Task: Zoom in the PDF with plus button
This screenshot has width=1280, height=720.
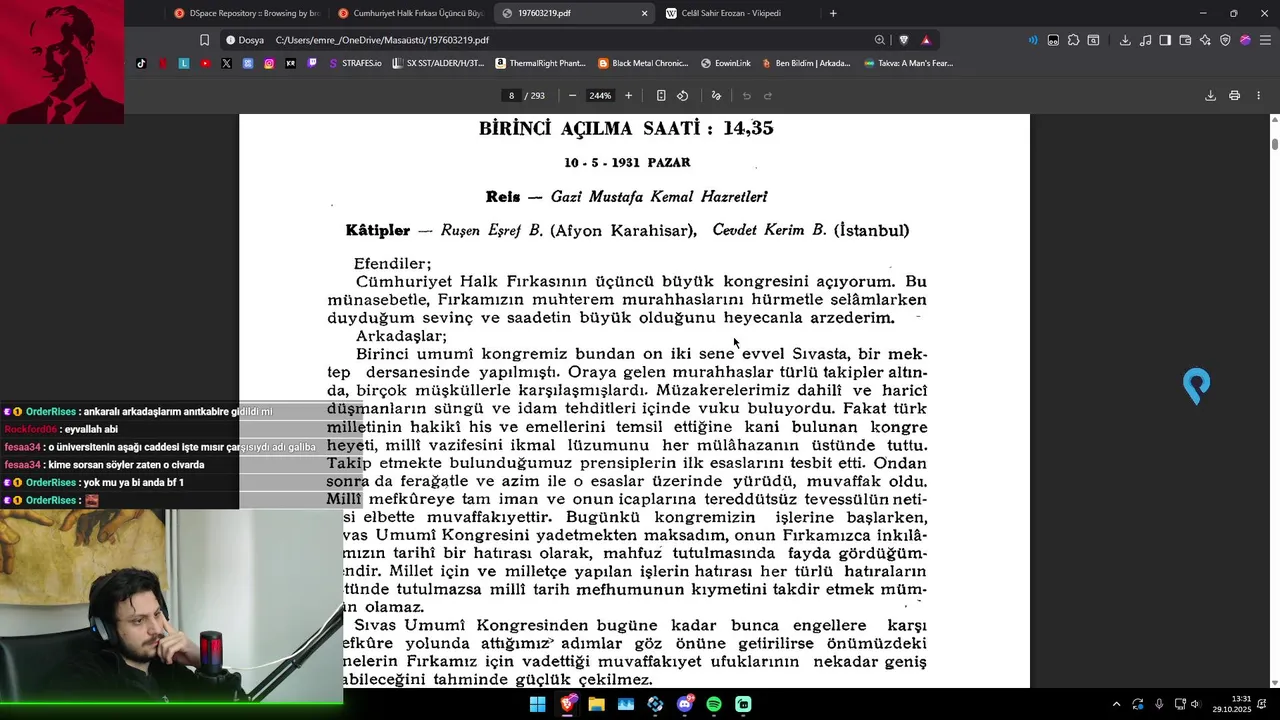Action: tap(628, 96)
